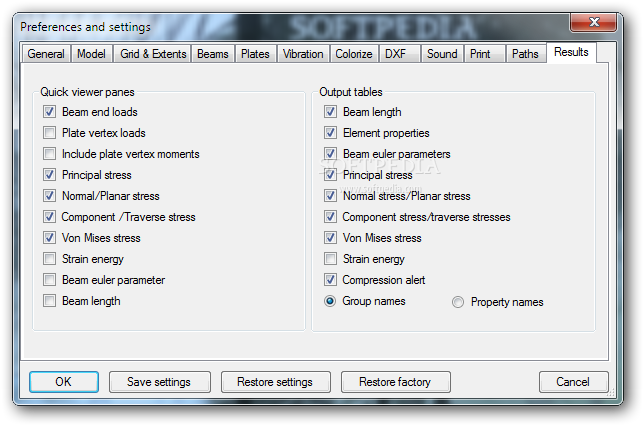
Task: Click Restore settings button
Action: coord(275,382)
